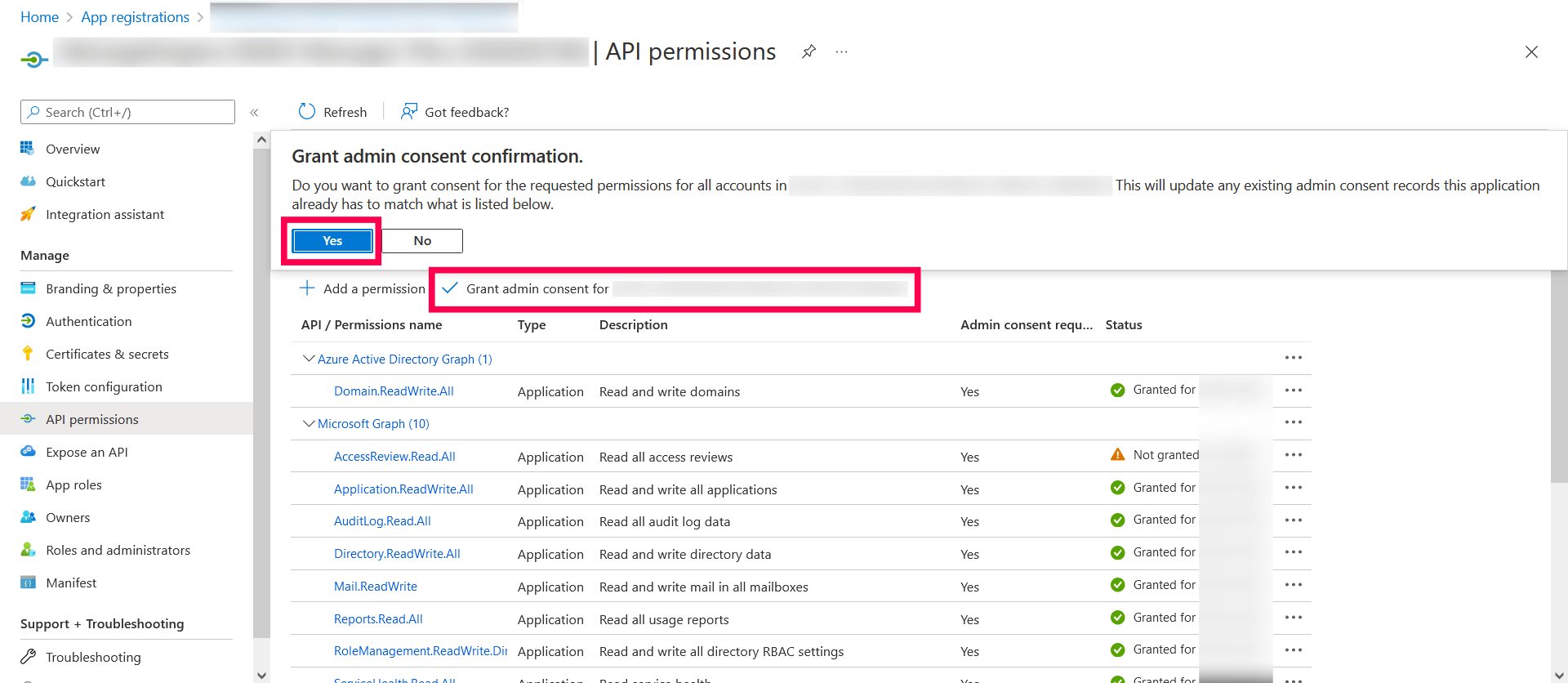Click the Description column header

[634, 324]
